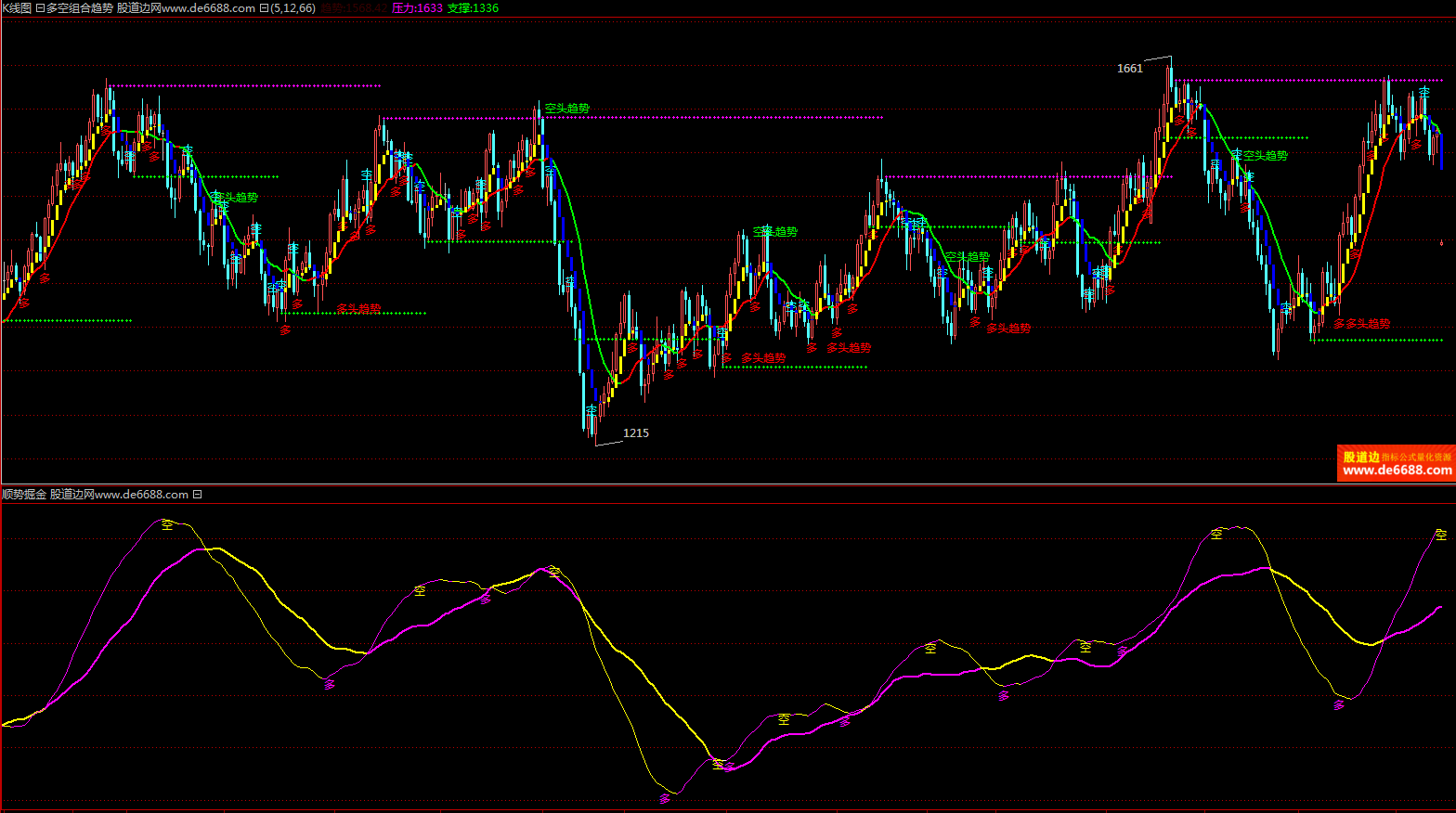Click the rightmost 空 marker in oscillator panel
The width and height of the screenshot is (1456, 813).
coord(1440,535)
